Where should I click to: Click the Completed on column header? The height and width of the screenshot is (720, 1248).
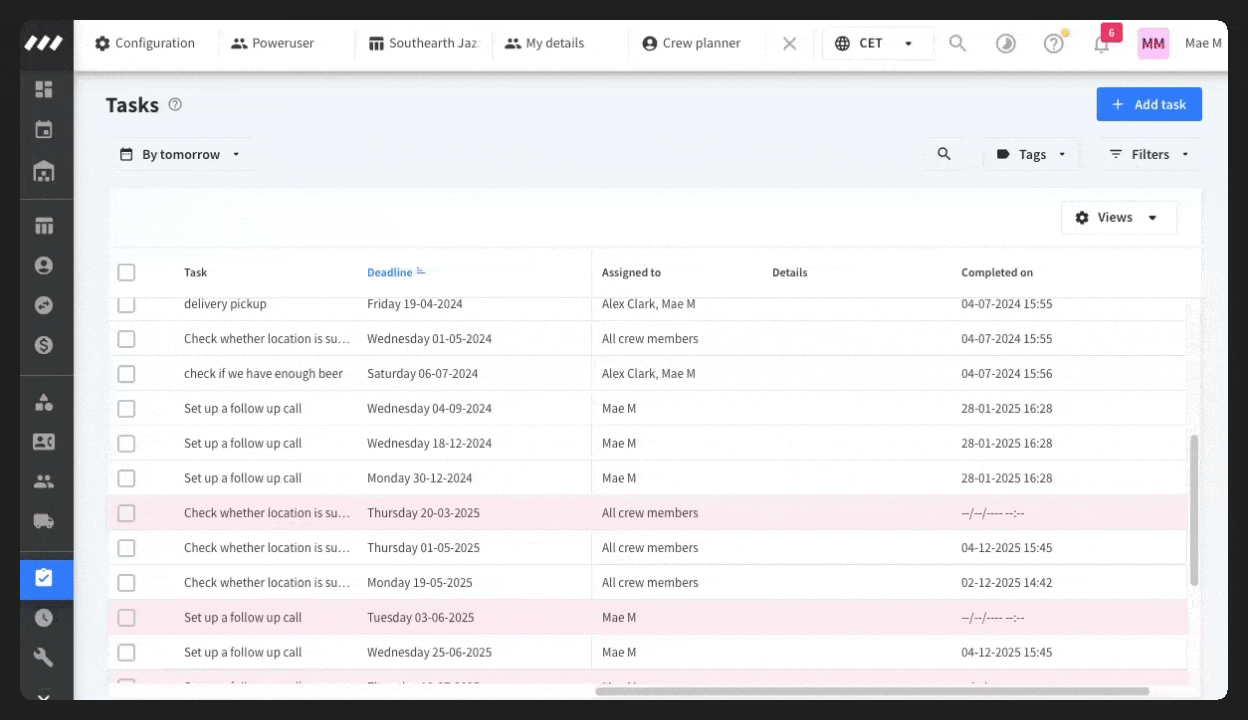[x=997, y=272]
